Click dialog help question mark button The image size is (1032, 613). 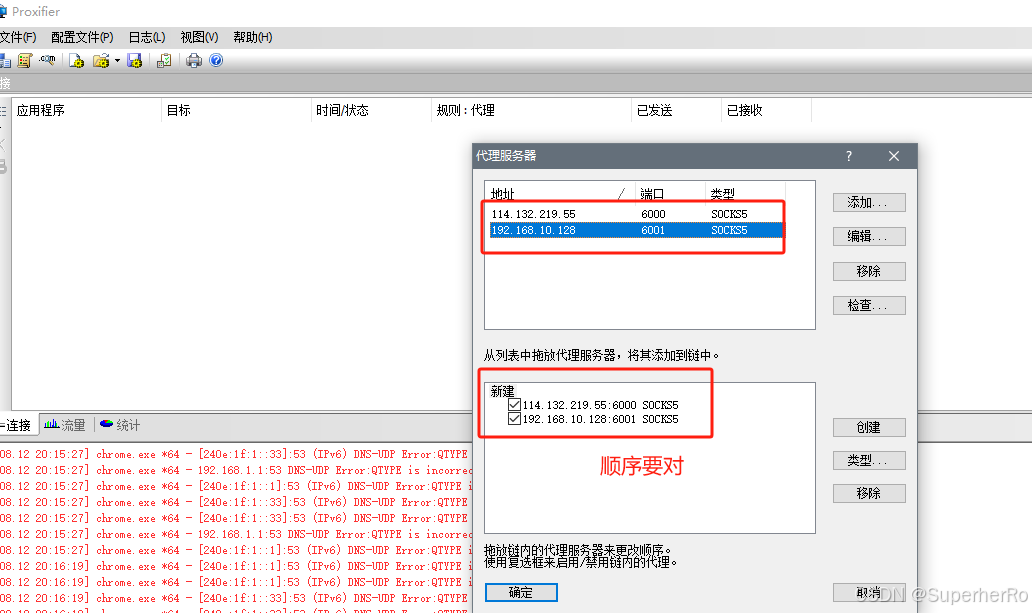coord(849,156)
